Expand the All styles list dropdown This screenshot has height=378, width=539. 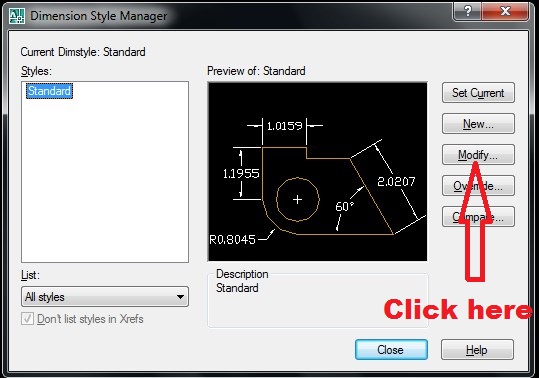pyautogui.click(x=105, y=297)
